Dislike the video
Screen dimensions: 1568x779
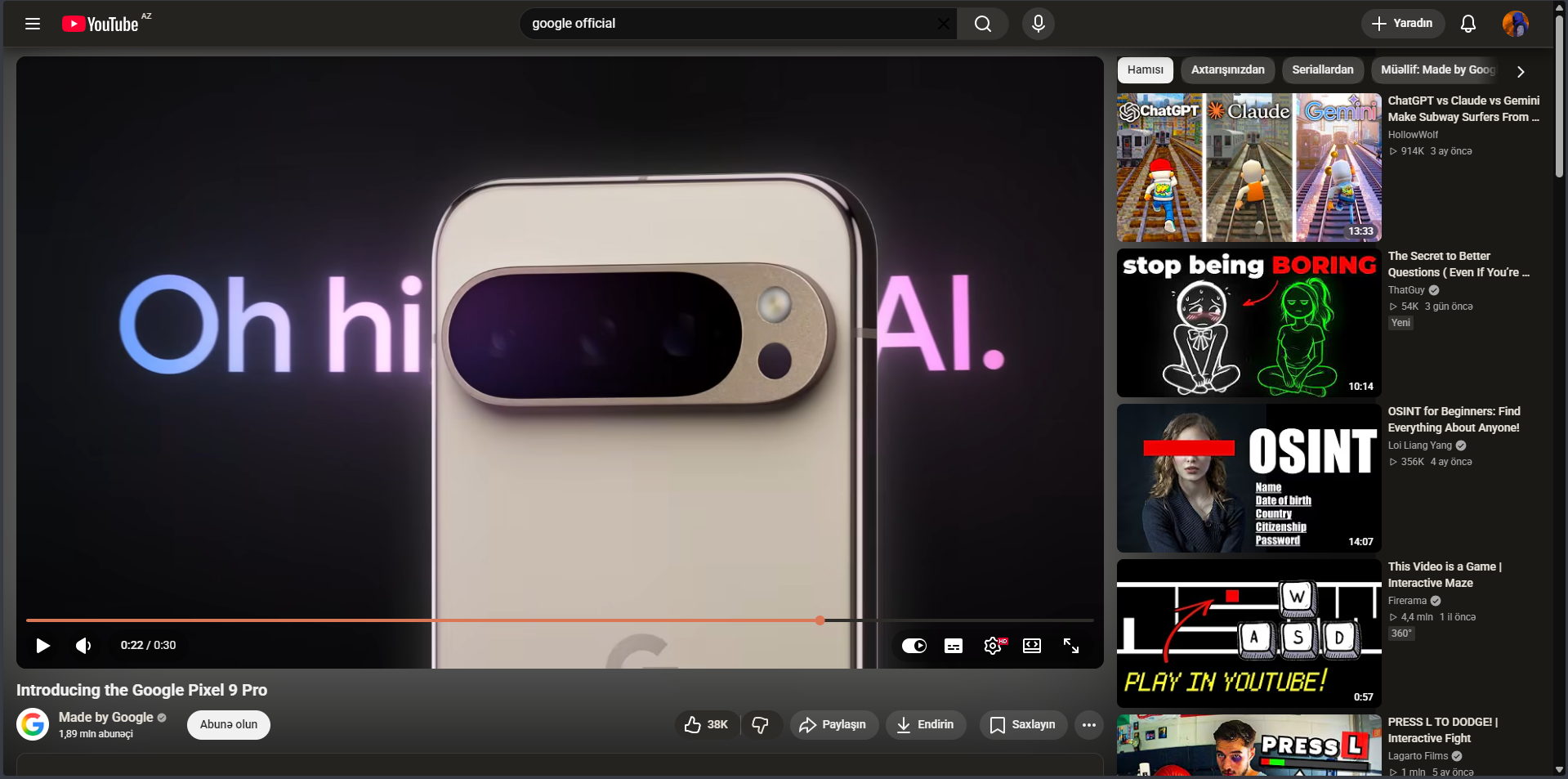[761, 725]
